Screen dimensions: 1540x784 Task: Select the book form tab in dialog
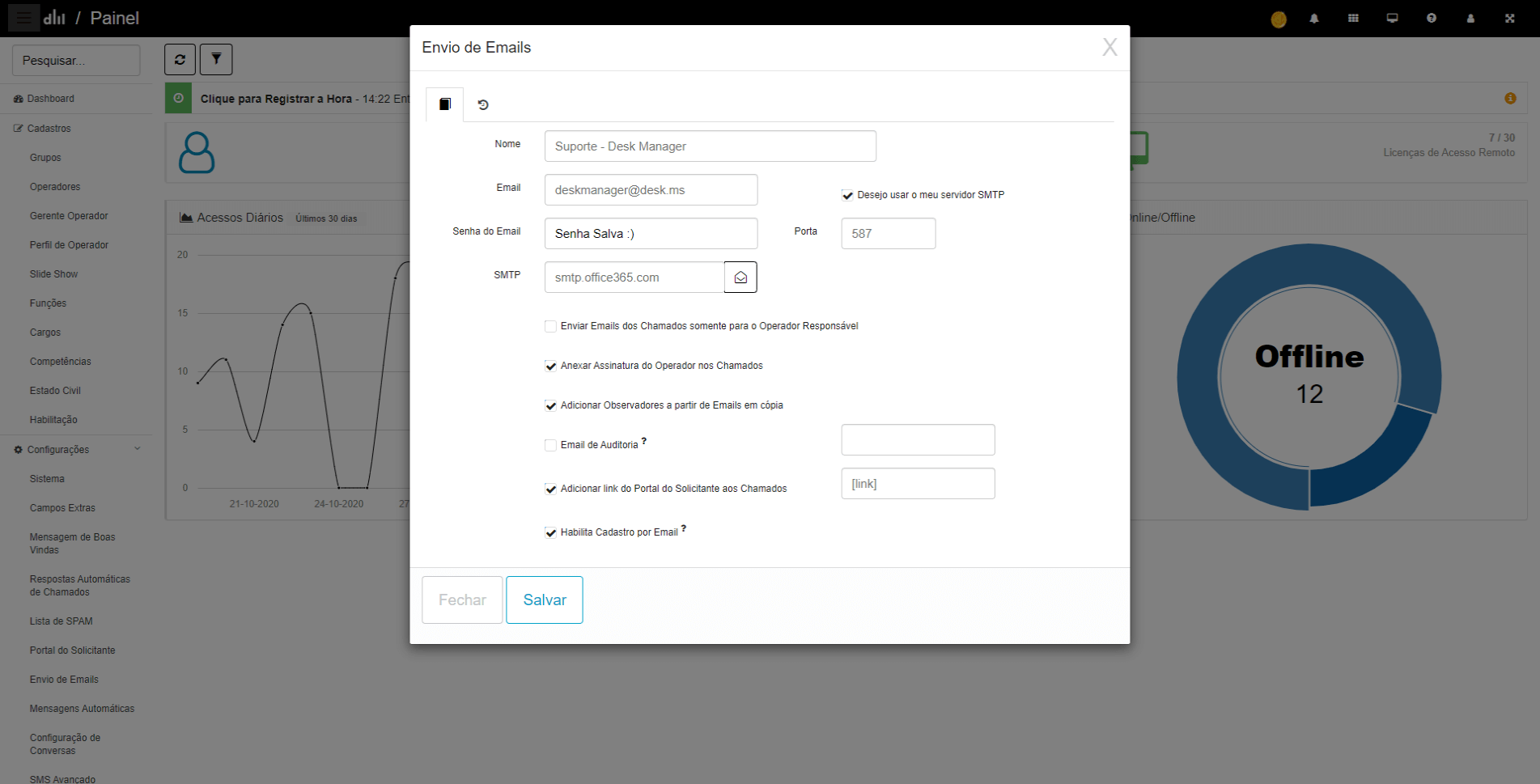(x=444, y=104)
